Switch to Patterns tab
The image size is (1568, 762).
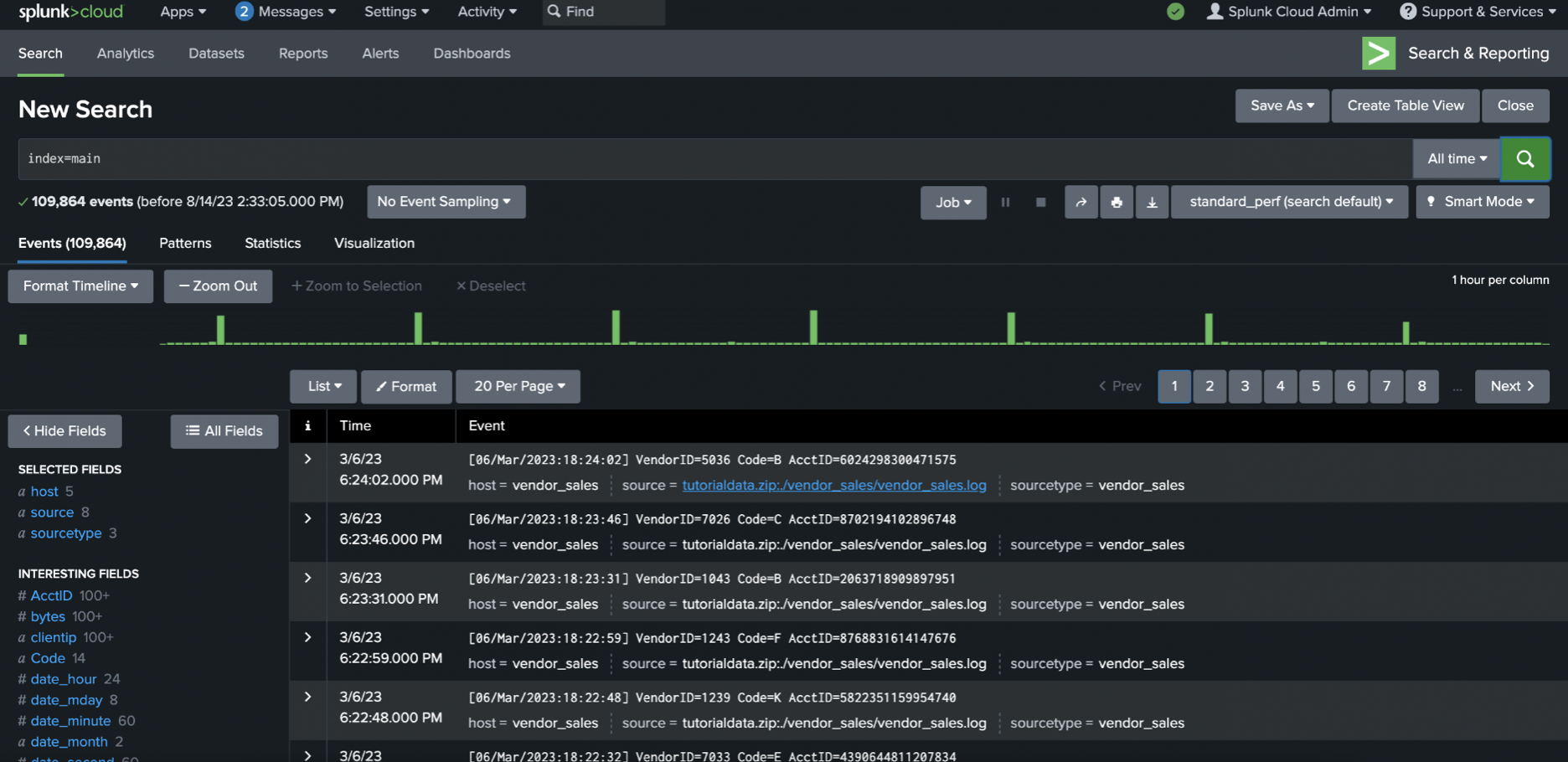[x=185, y=243]
